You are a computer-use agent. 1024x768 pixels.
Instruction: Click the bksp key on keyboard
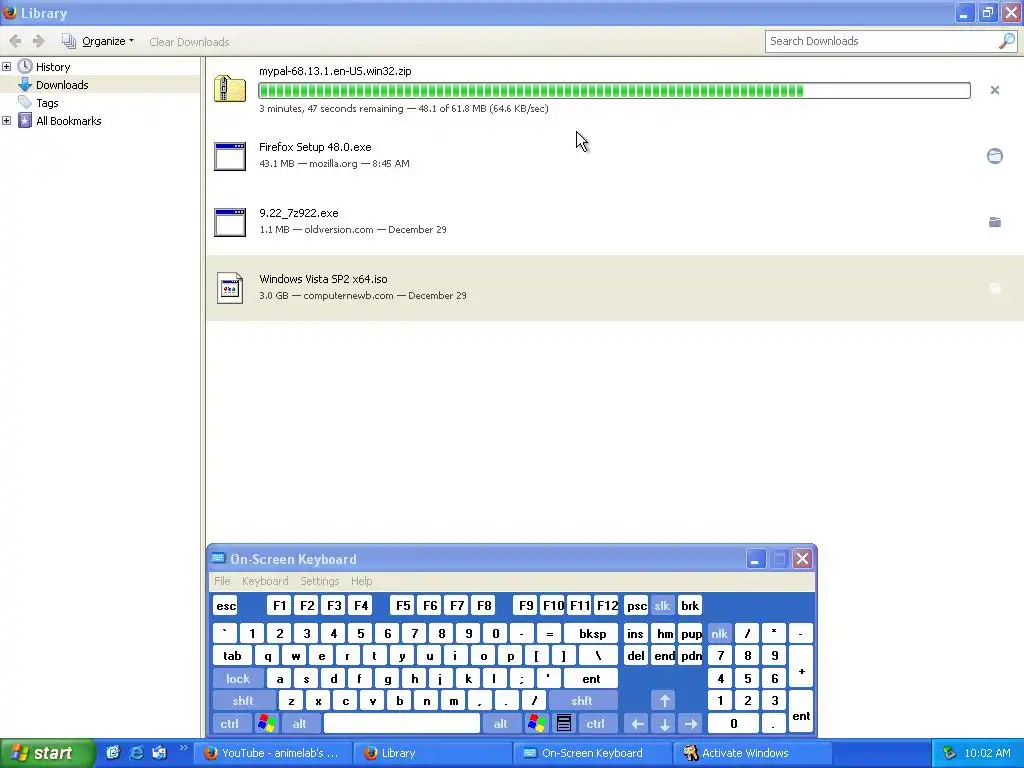[592, 633]
